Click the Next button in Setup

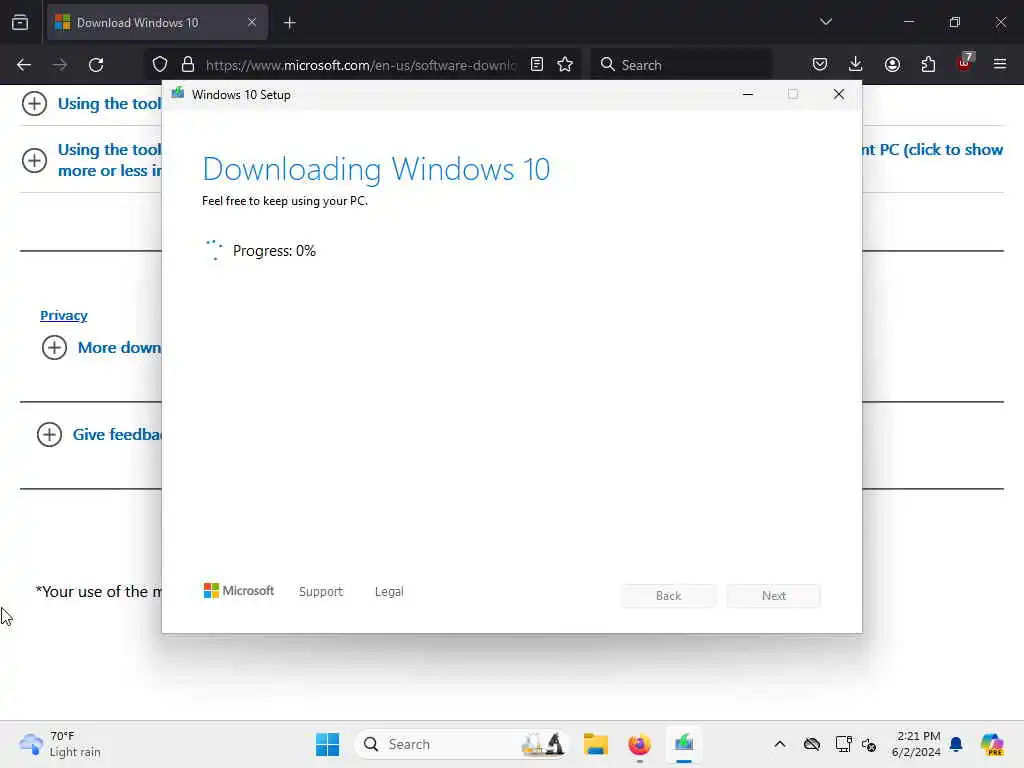pyautogui.click(x=774, y=596)
